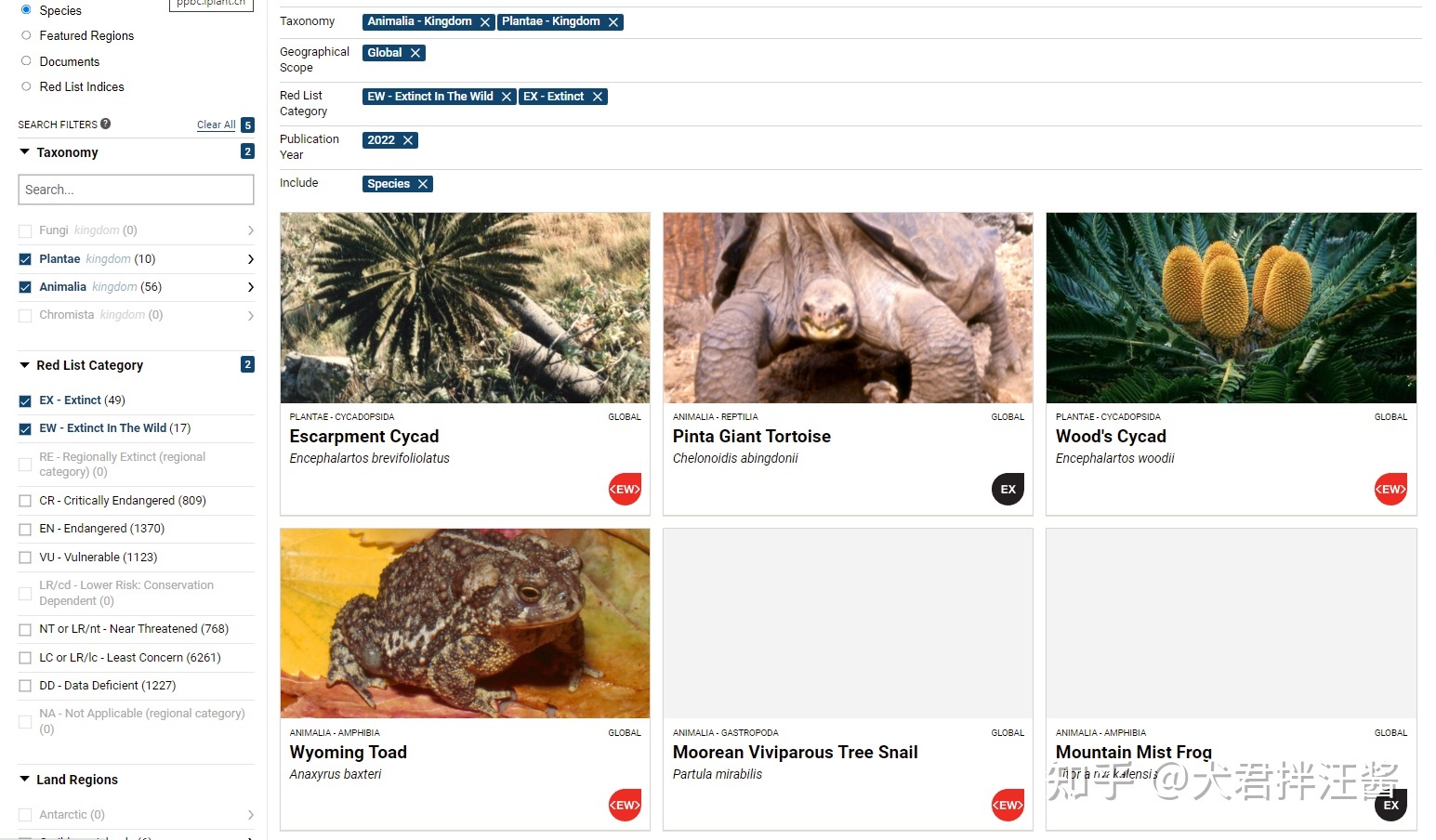
Task: Select the Red List Indices option
Action: pos(26,86)
